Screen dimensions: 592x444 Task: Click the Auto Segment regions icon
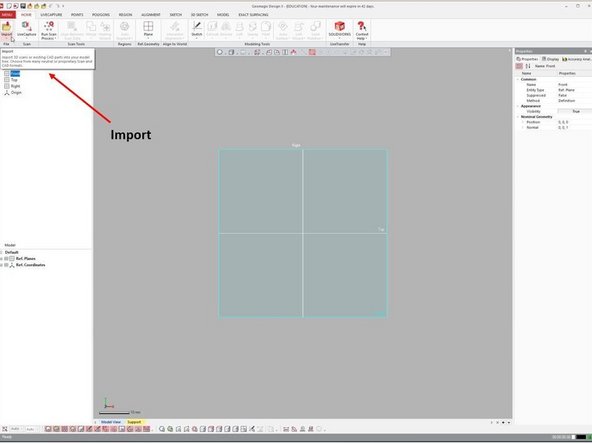point(124,30)
